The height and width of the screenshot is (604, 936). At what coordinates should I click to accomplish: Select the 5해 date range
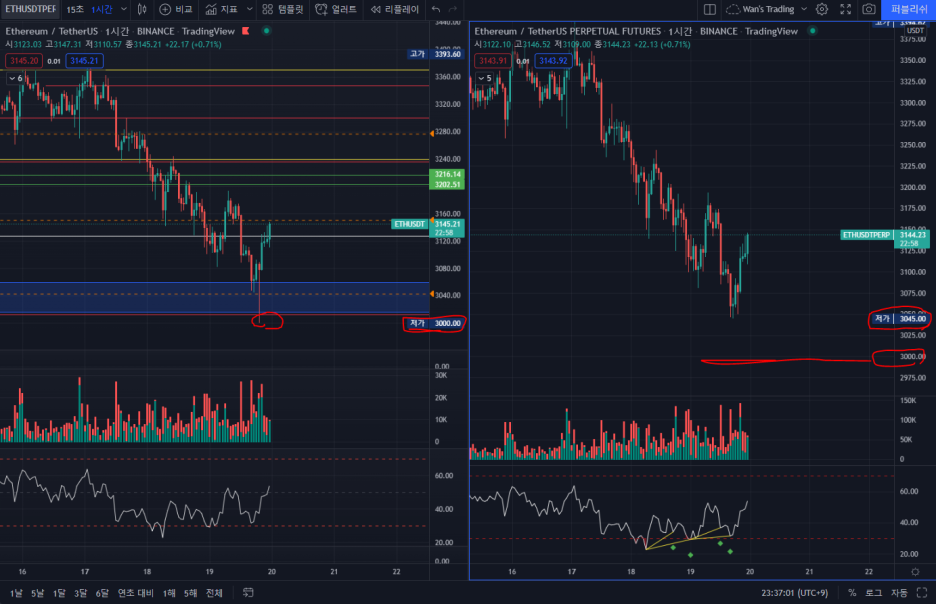[x=190, y=593]
